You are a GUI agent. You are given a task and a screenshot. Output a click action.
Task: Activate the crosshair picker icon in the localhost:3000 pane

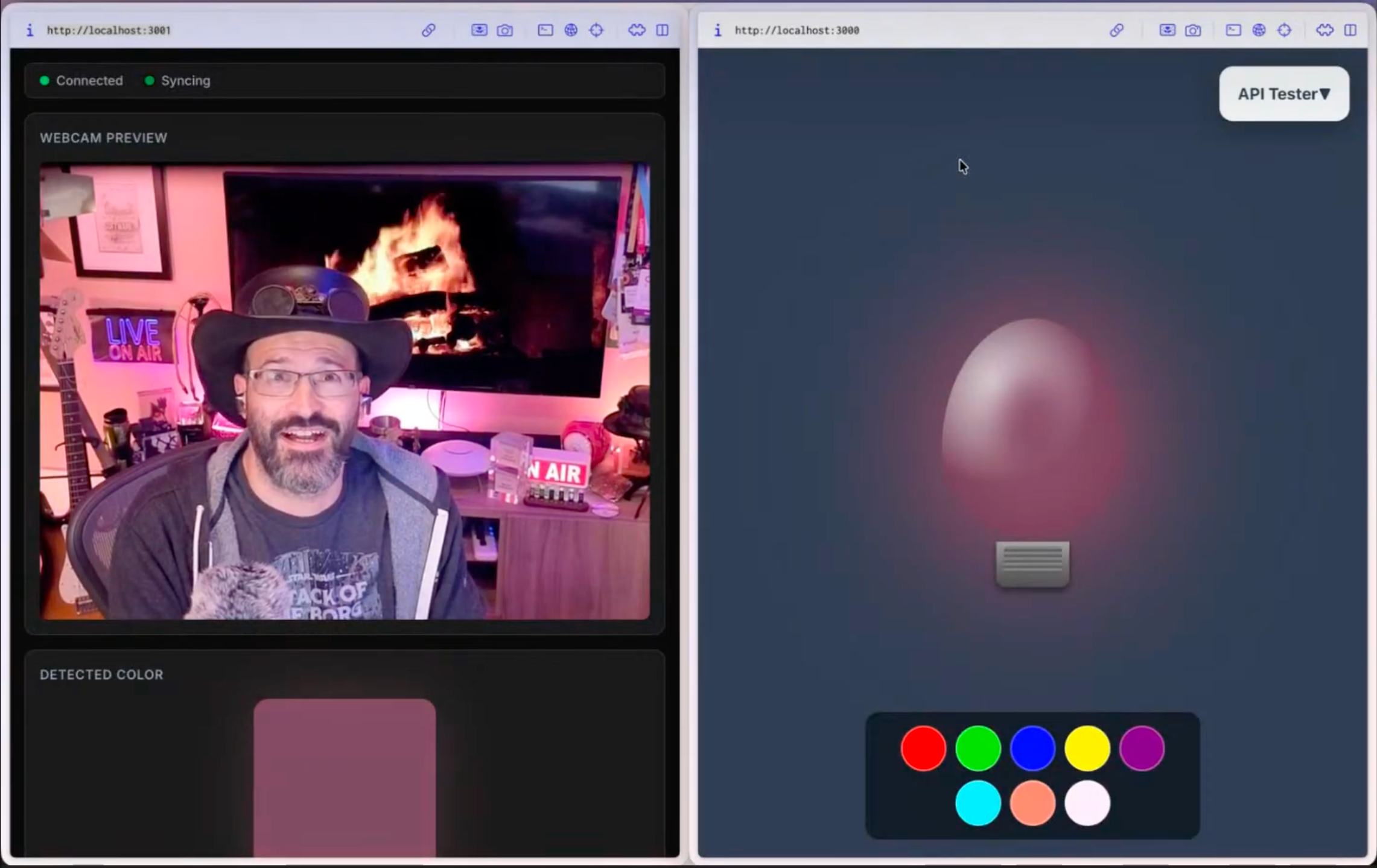pos(1284,30)
